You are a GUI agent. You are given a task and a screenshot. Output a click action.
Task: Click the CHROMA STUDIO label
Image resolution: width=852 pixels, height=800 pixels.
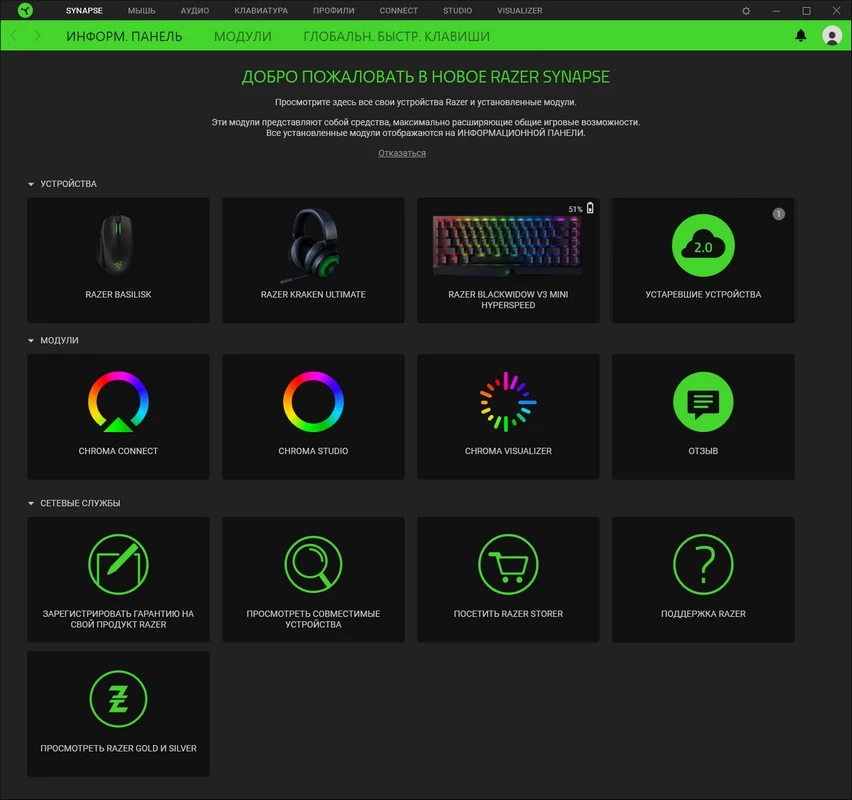(x=313, y=451)
